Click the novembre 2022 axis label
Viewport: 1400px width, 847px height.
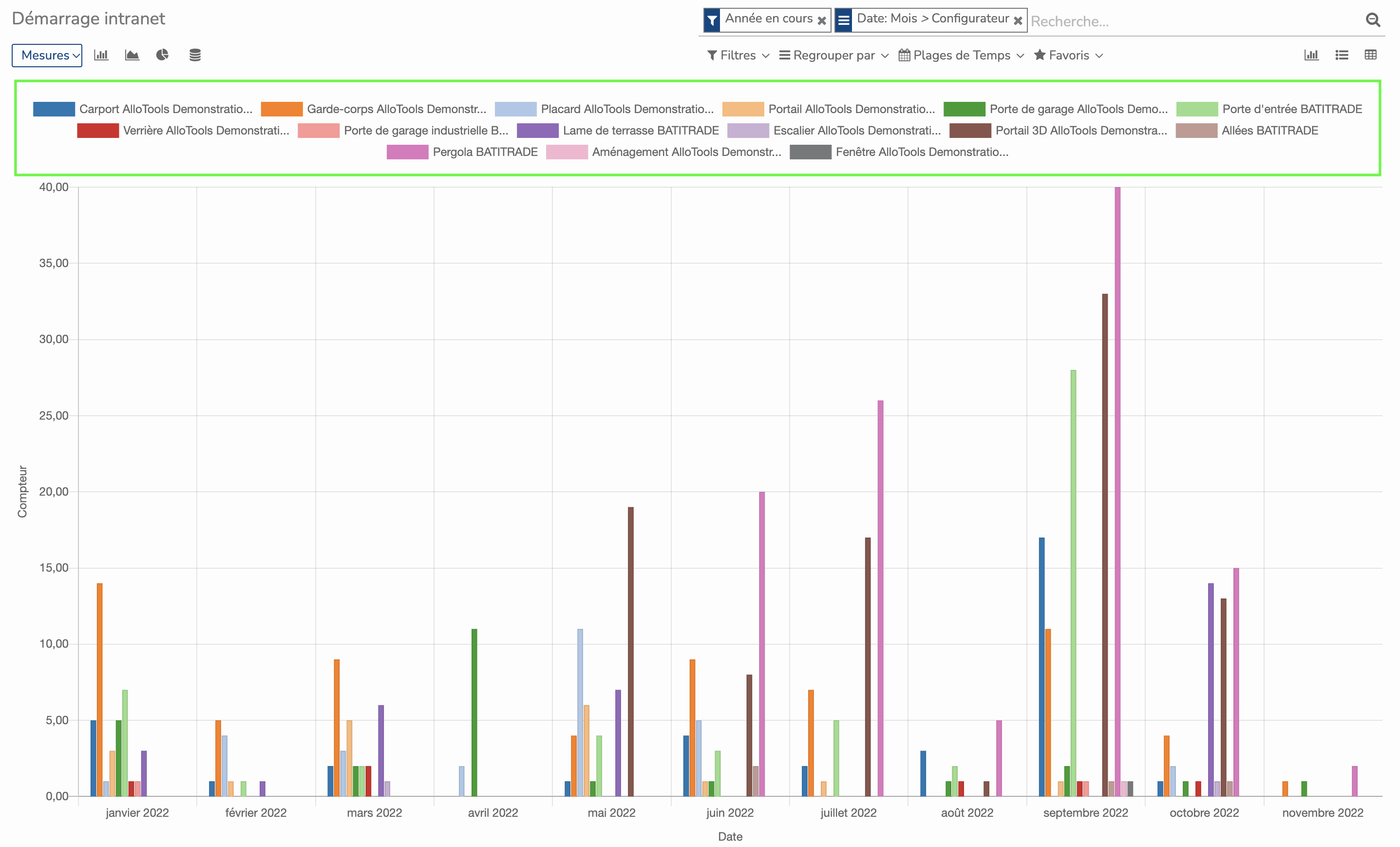[x=1323, y=813]
